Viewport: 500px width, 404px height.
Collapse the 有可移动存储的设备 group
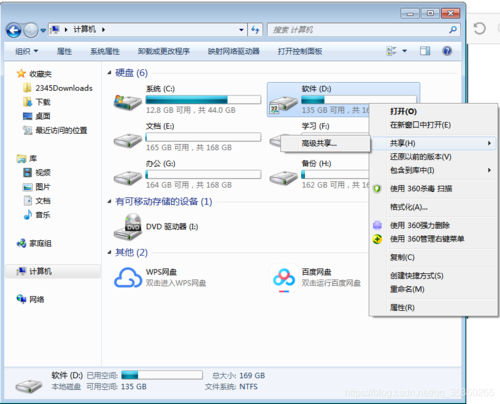(x=109, y=201)
